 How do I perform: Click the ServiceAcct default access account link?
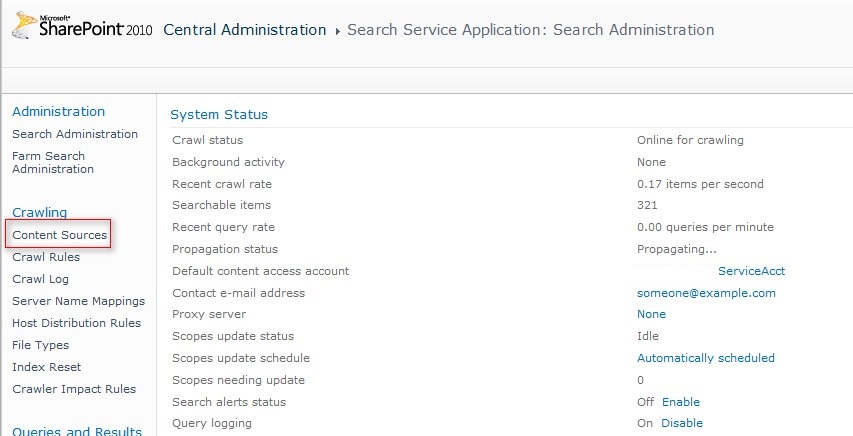[751, 271]
